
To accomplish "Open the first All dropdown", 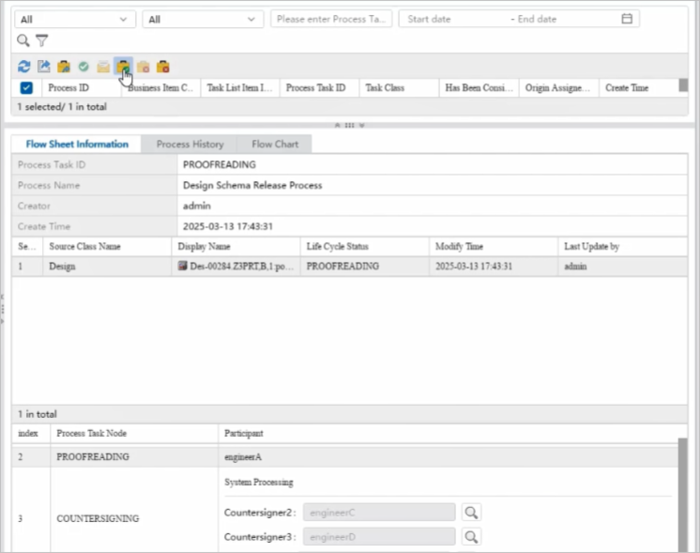I will point(75,19).
